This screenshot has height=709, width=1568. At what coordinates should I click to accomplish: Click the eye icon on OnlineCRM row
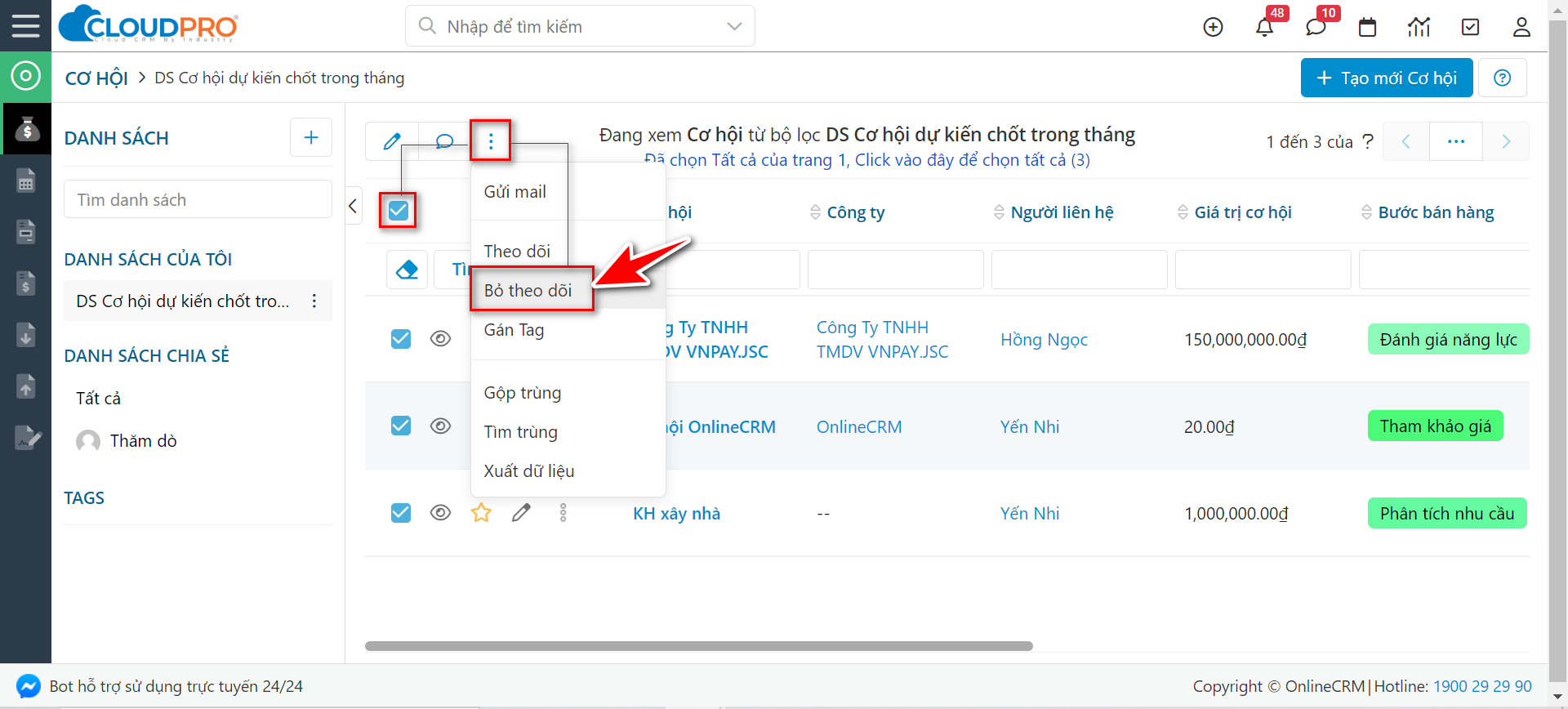[440, 426]
